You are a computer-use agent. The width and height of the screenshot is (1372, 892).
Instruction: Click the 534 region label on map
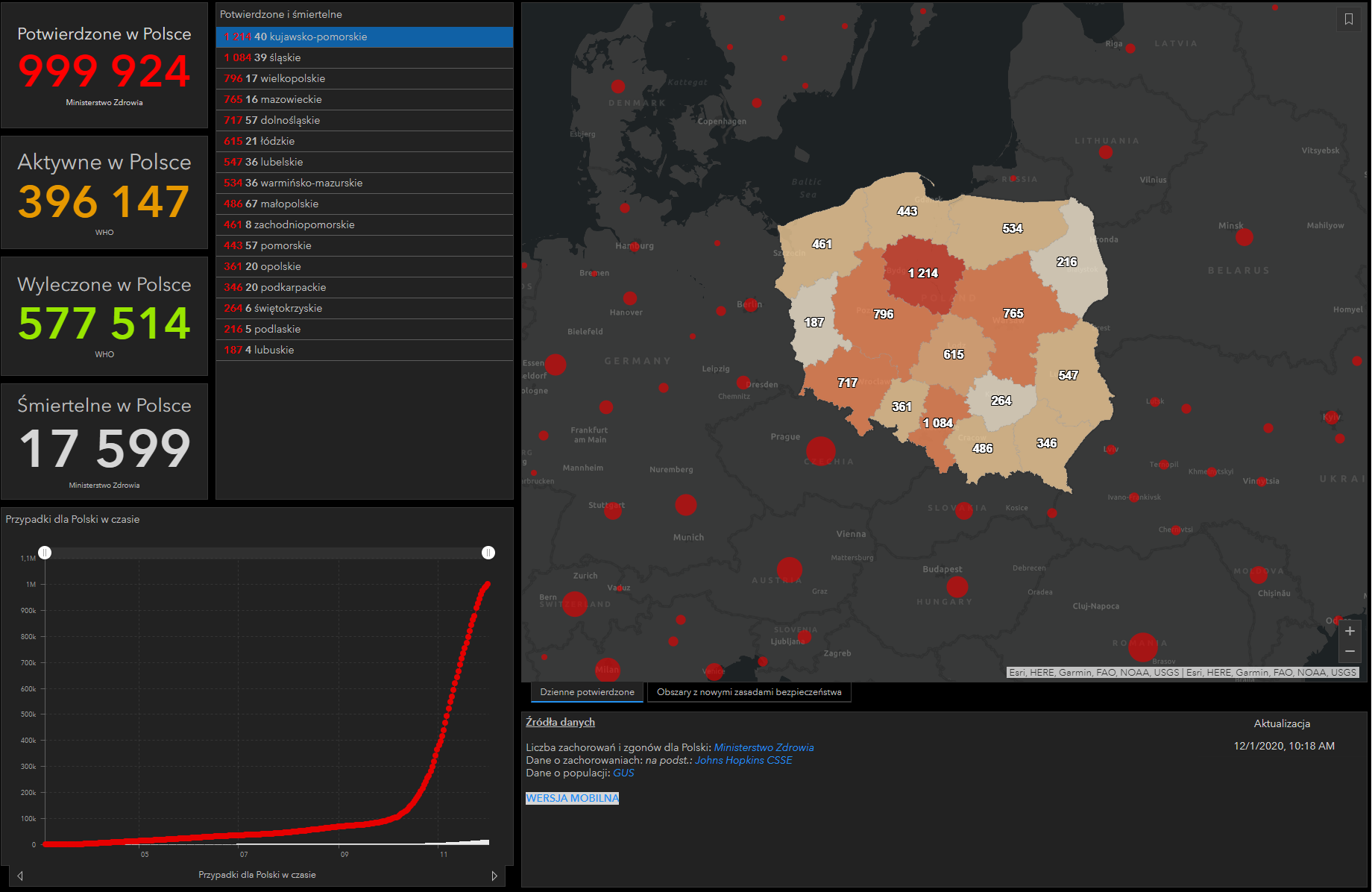pyautogui.click(x=1013, y=228)
